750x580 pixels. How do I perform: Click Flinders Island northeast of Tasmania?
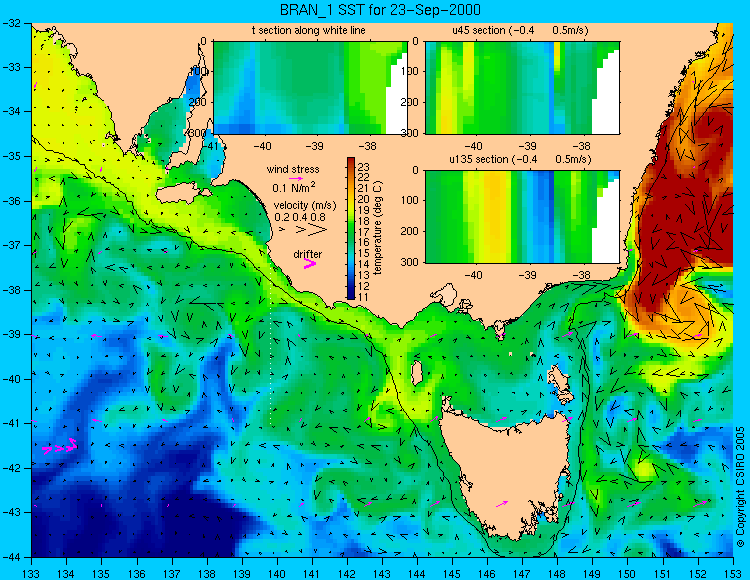pos(560,379)
